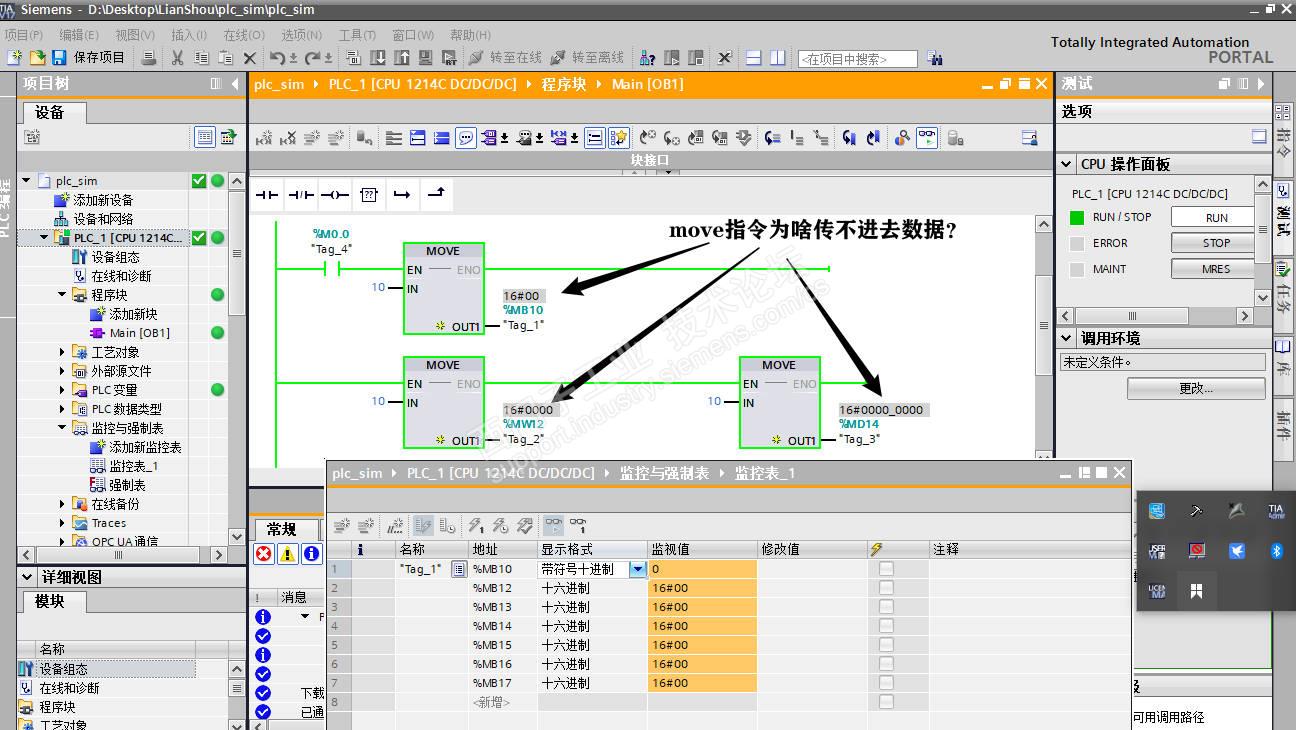Tick the modify checkbox for the %MB13 row
Viewport: 1296px width, 730px height.
pyautogui.click(x=886, y=607)
